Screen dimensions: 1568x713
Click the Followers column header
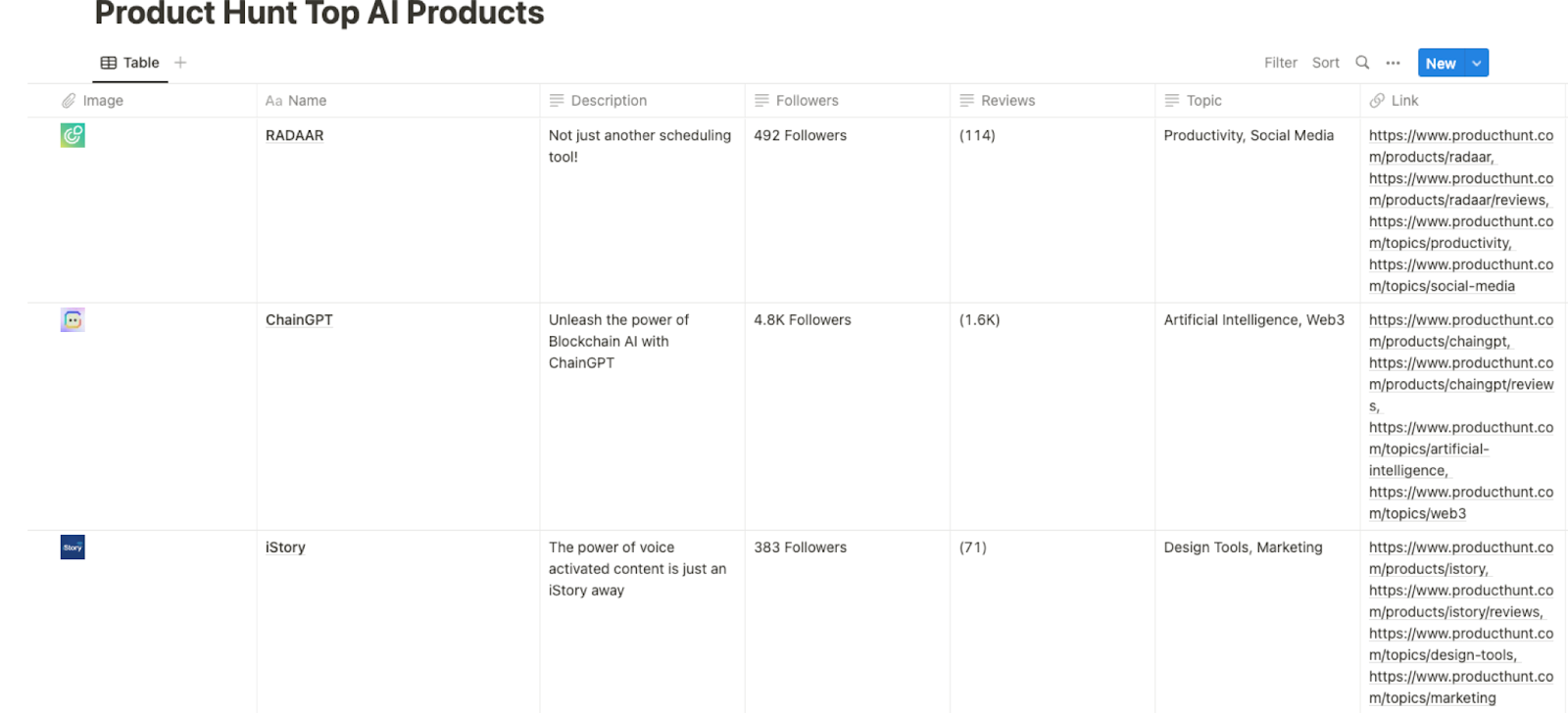(847, 101)
